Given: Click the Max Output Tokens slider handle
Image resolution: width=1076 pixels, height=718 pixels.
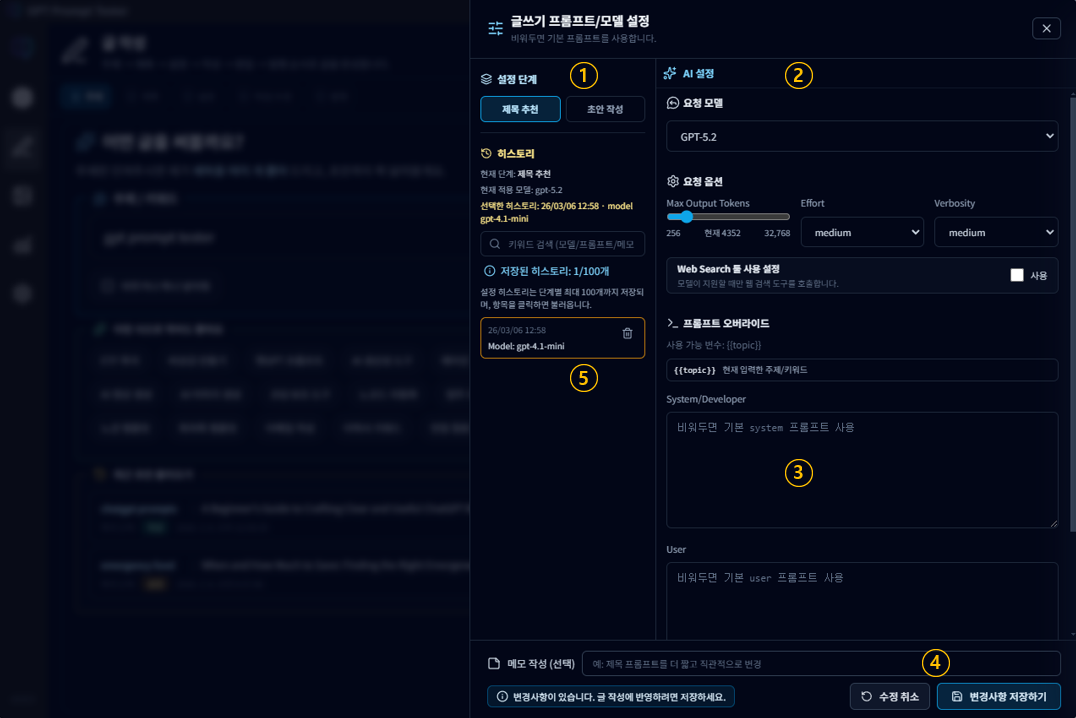Looking at the screenshot, I should coord(687,217).
